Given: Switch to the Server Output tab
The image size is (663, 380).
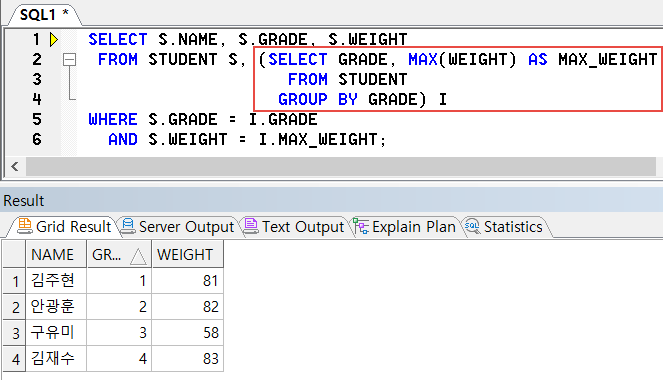Looking at the screenshot, I should (177, 227).
